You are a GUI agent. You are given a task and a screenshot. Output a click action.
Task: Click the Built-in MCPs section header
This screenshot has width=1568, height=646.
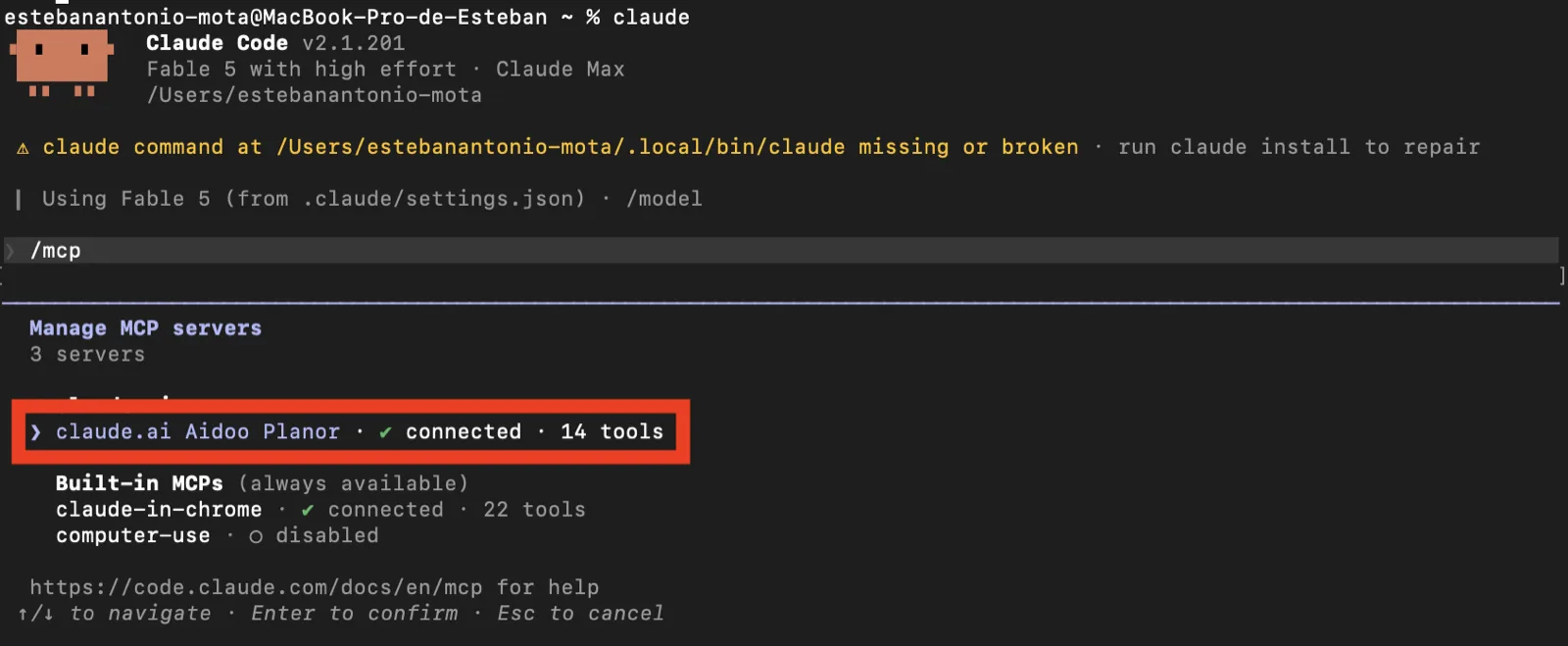click(x=139, y=483)
